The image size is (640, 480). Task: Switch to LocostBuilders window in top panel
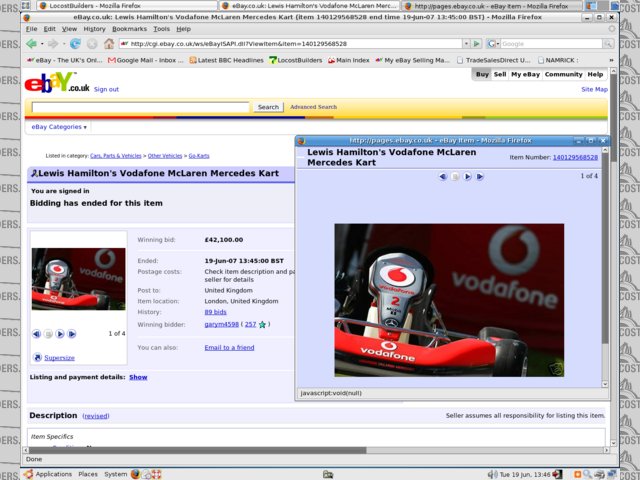[127, 6]
